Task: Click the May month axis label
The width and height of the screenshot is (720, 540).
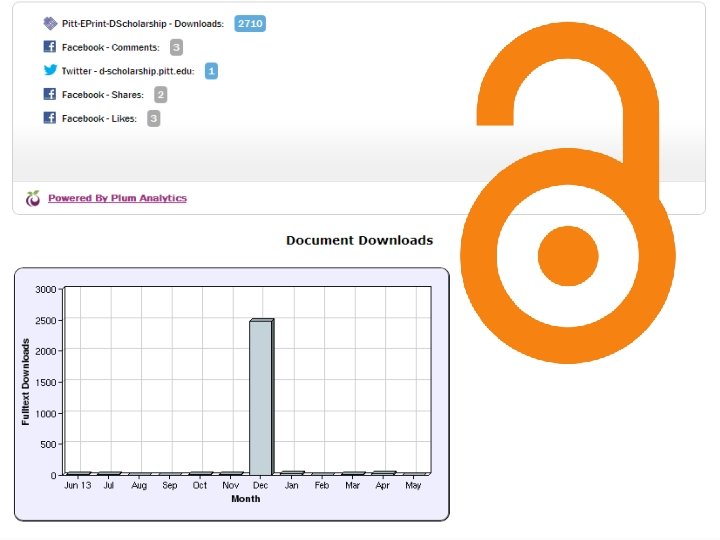Action: click(x=413, y=485)
